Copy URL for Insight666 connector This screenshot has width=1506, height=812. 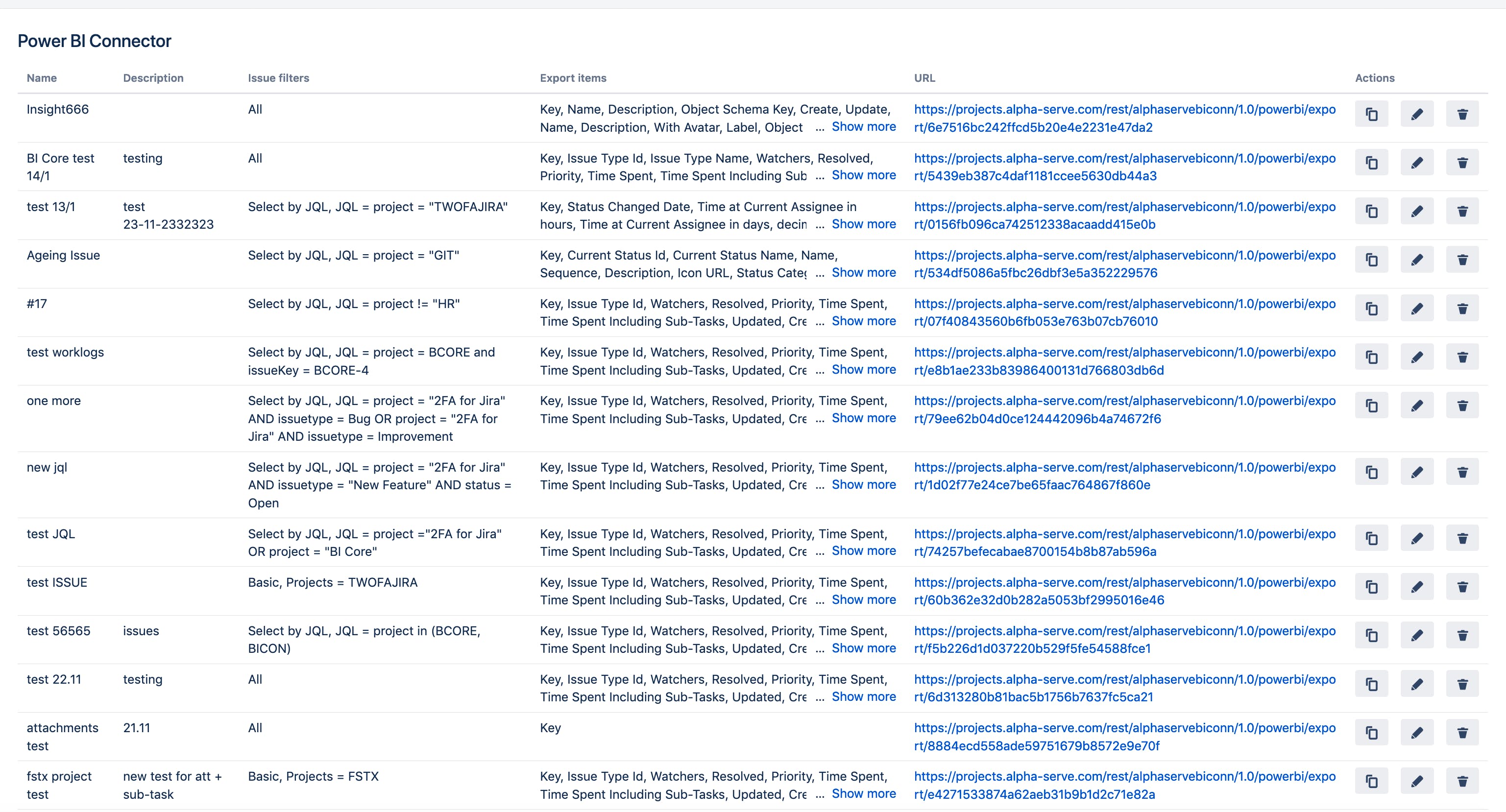click(1371, 114)
